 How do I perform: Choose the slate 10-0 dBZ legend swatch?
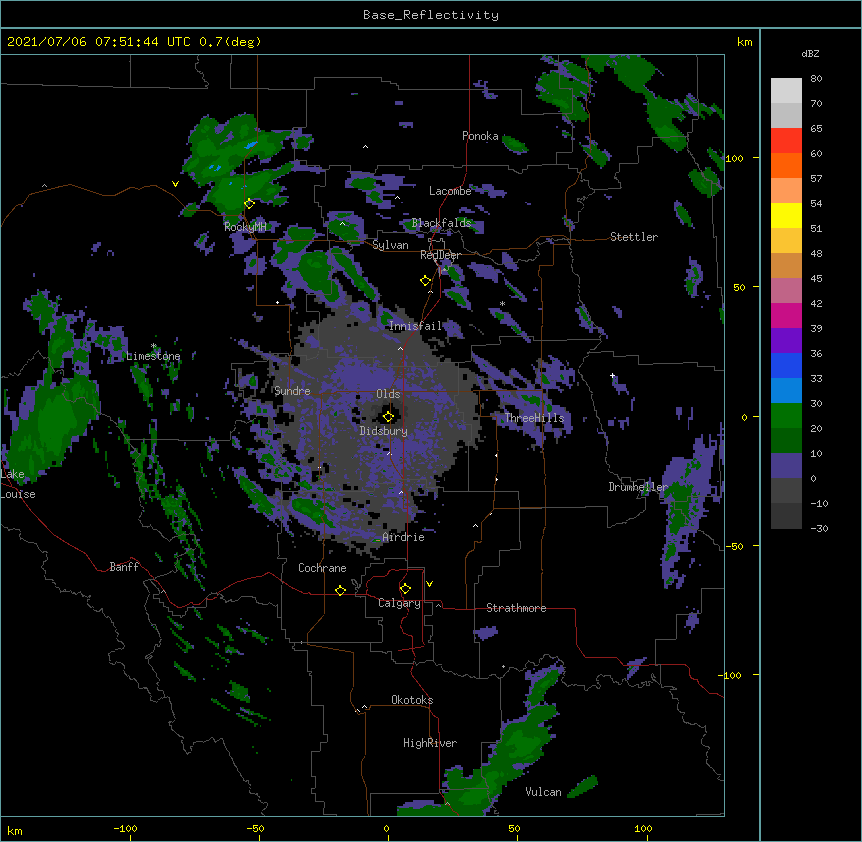[786, 466]
